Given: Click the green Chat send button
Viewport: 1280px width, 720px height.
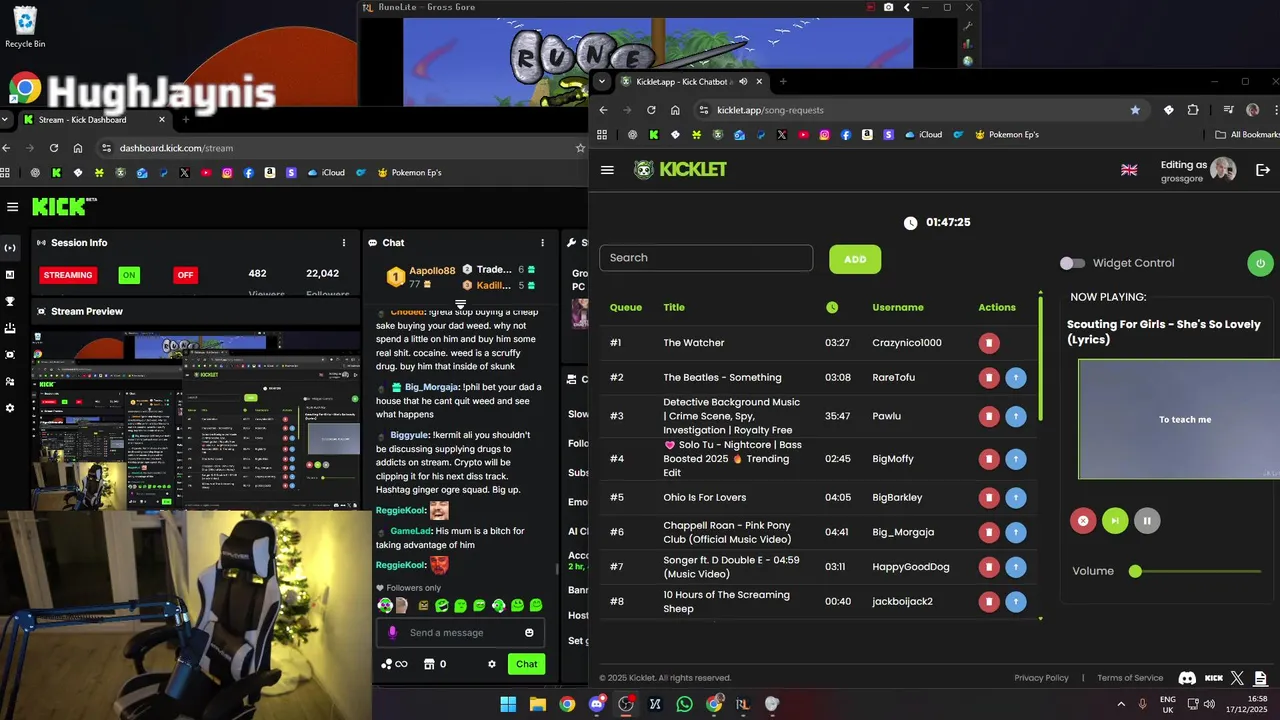Looking at the screenshot, I should coord(526,664).
